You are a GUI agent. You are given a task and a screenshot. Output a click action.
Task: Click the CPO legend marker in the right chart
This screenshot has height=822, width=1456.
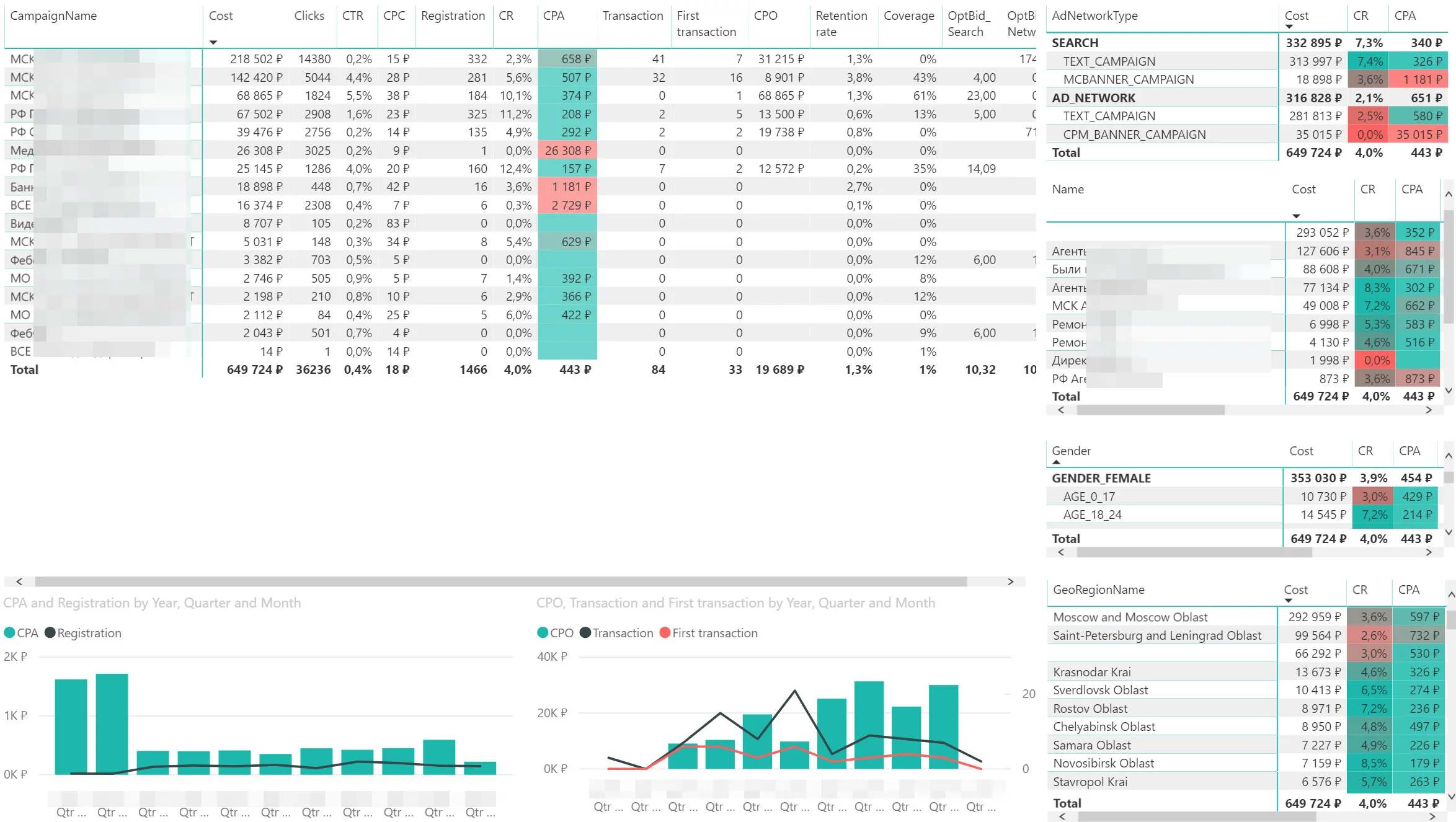543,632
